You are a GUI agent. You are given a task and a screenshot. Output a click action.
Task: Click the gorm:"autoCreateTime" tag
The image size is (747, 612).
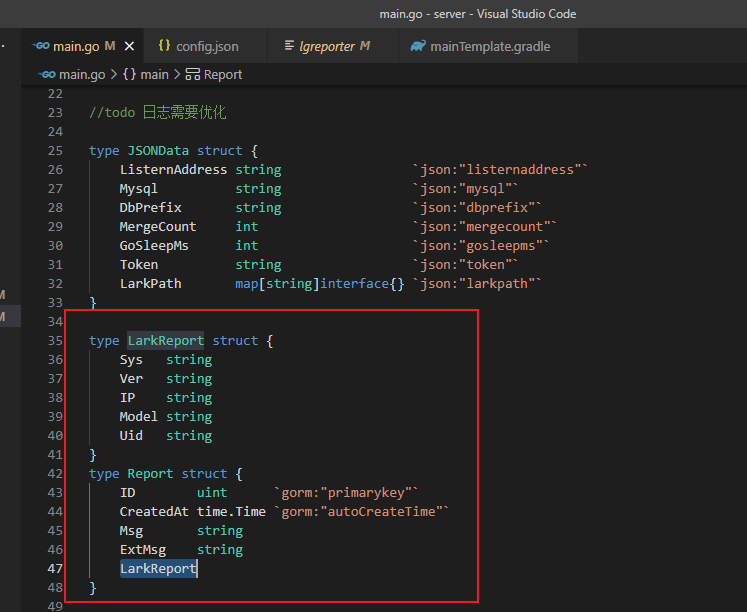(x=362, y=512)
